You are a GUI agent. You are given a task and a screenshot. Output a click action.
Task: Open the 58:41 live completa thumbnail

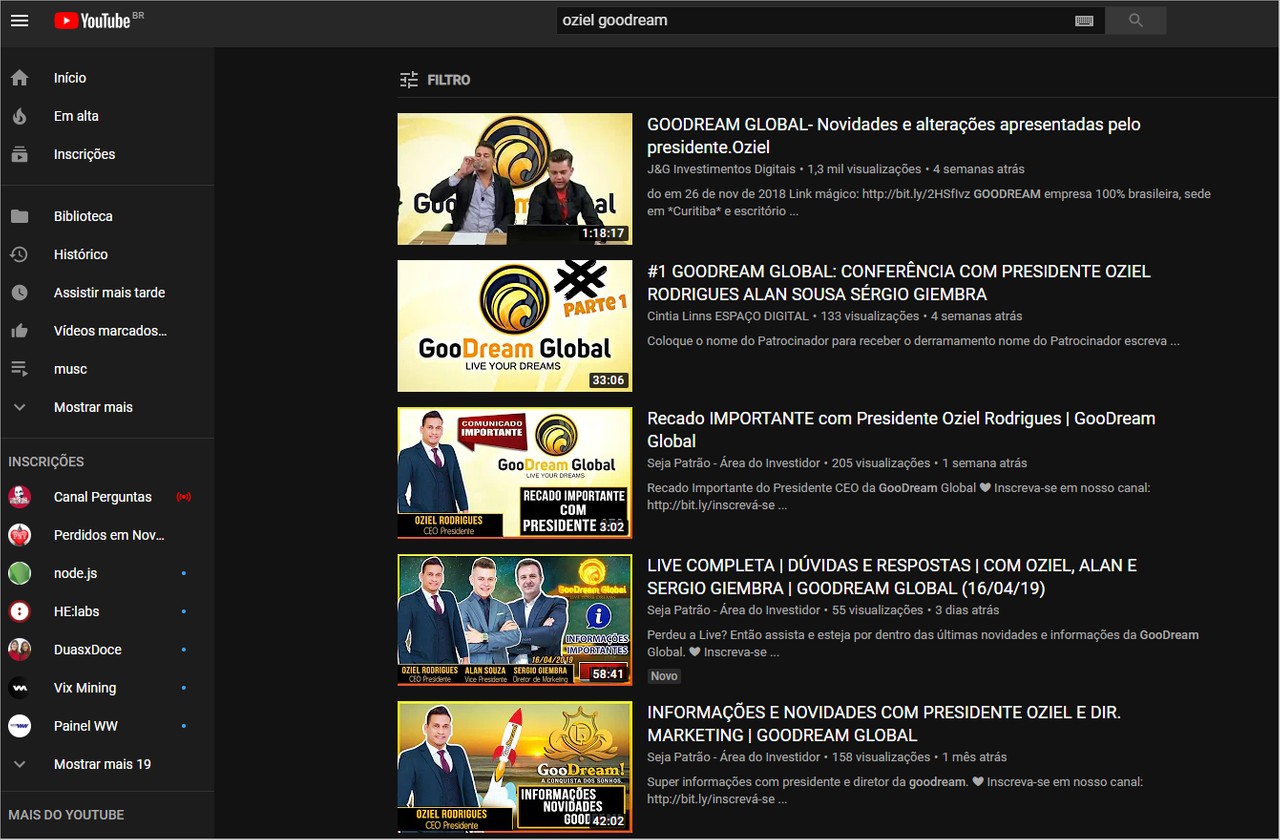(x=515, y=620)
